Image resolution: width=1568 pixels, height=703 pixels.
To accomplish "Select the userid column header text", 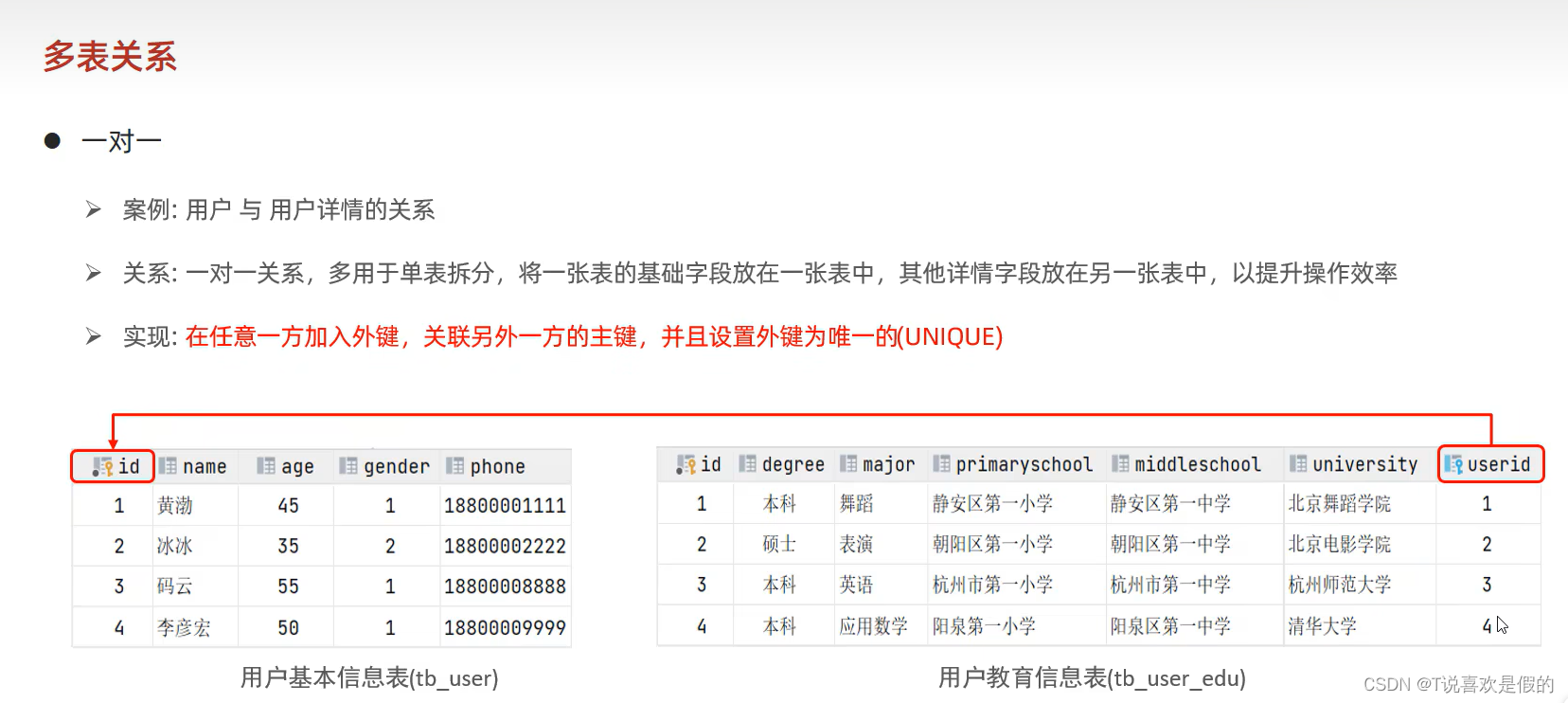I will [x=1499, y=464].
